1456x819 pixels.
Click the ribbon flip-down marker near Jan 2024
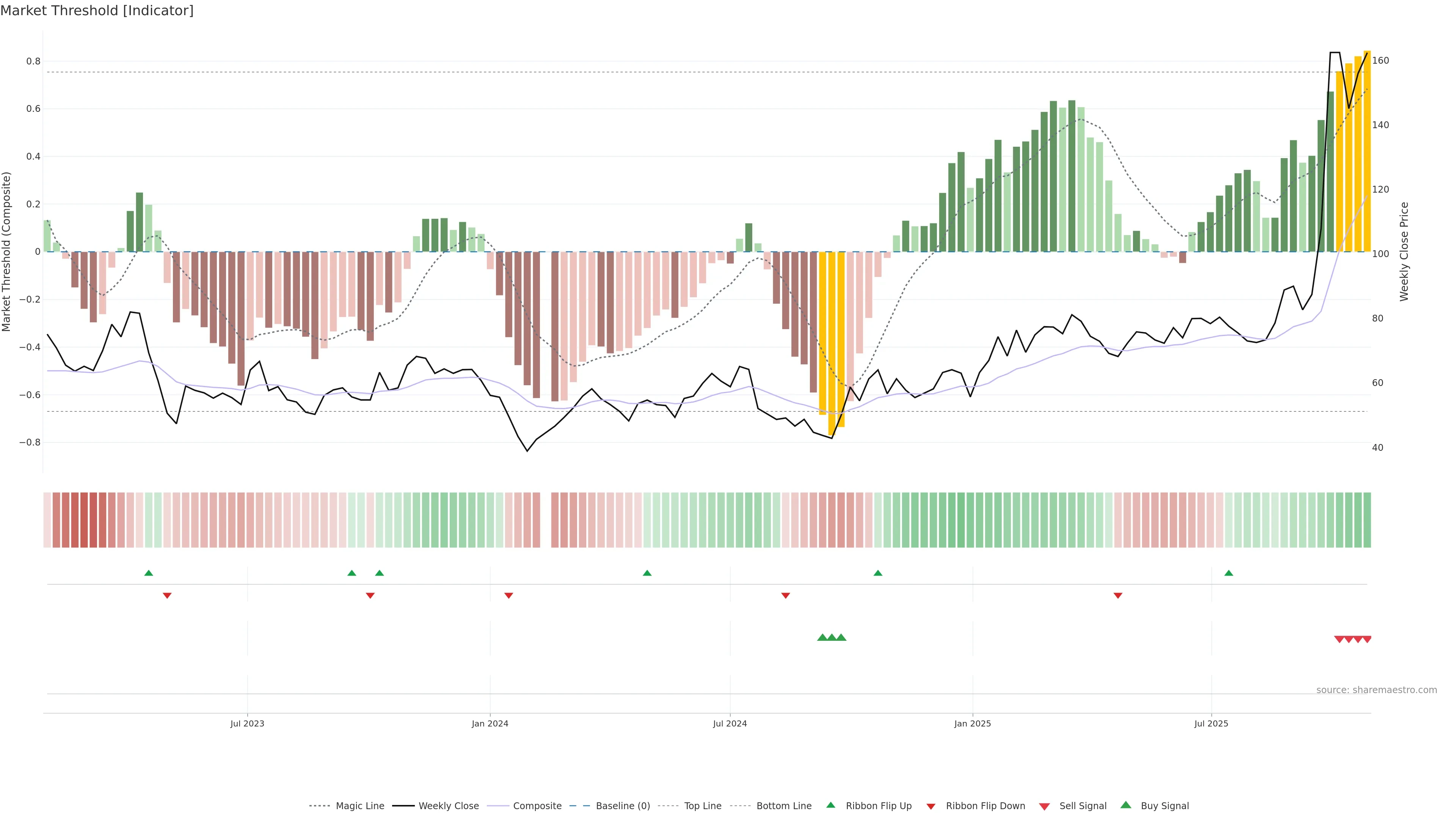(x=509, y=595)
